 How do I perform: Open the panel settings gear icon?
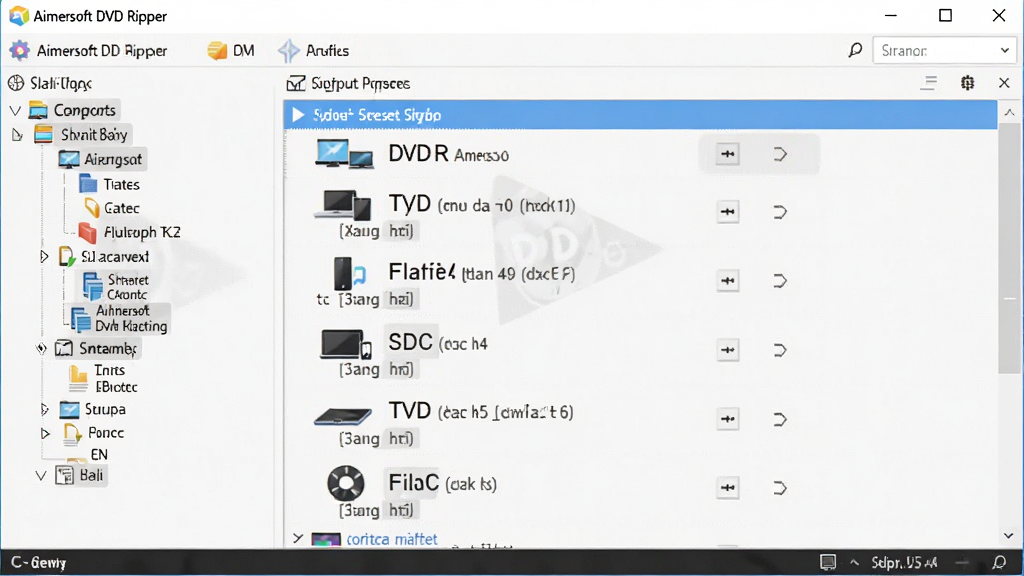point(967,83)
